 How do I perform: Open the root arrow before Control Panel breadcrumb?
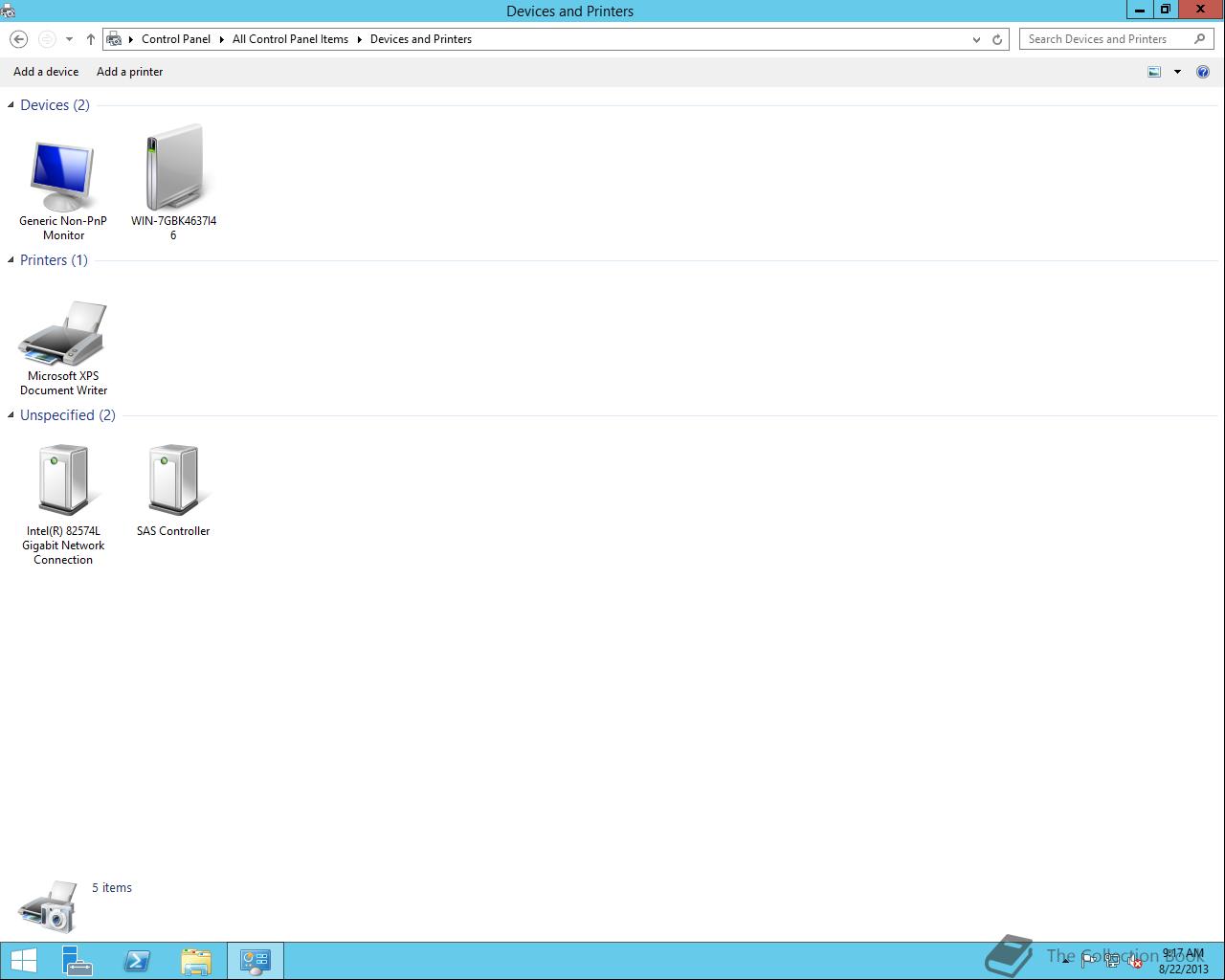click(x=131, y=39)
